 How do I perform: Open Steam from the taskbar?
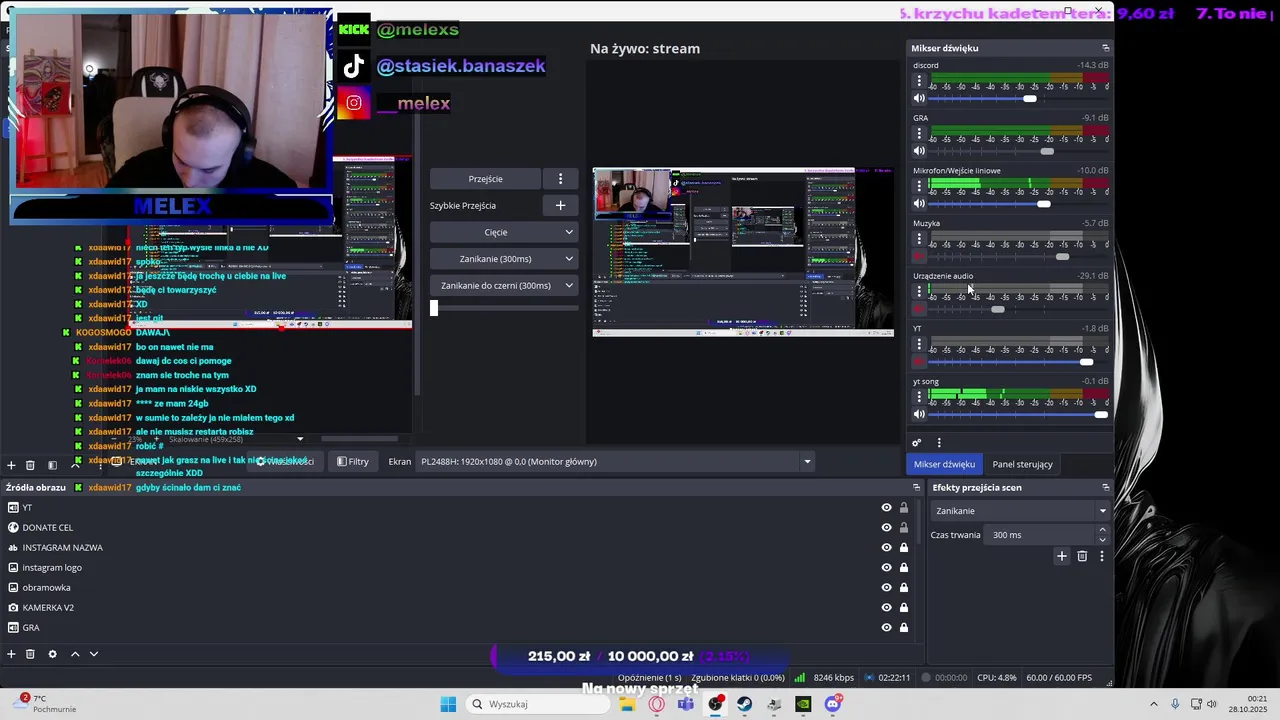click(x=745, y=704)
